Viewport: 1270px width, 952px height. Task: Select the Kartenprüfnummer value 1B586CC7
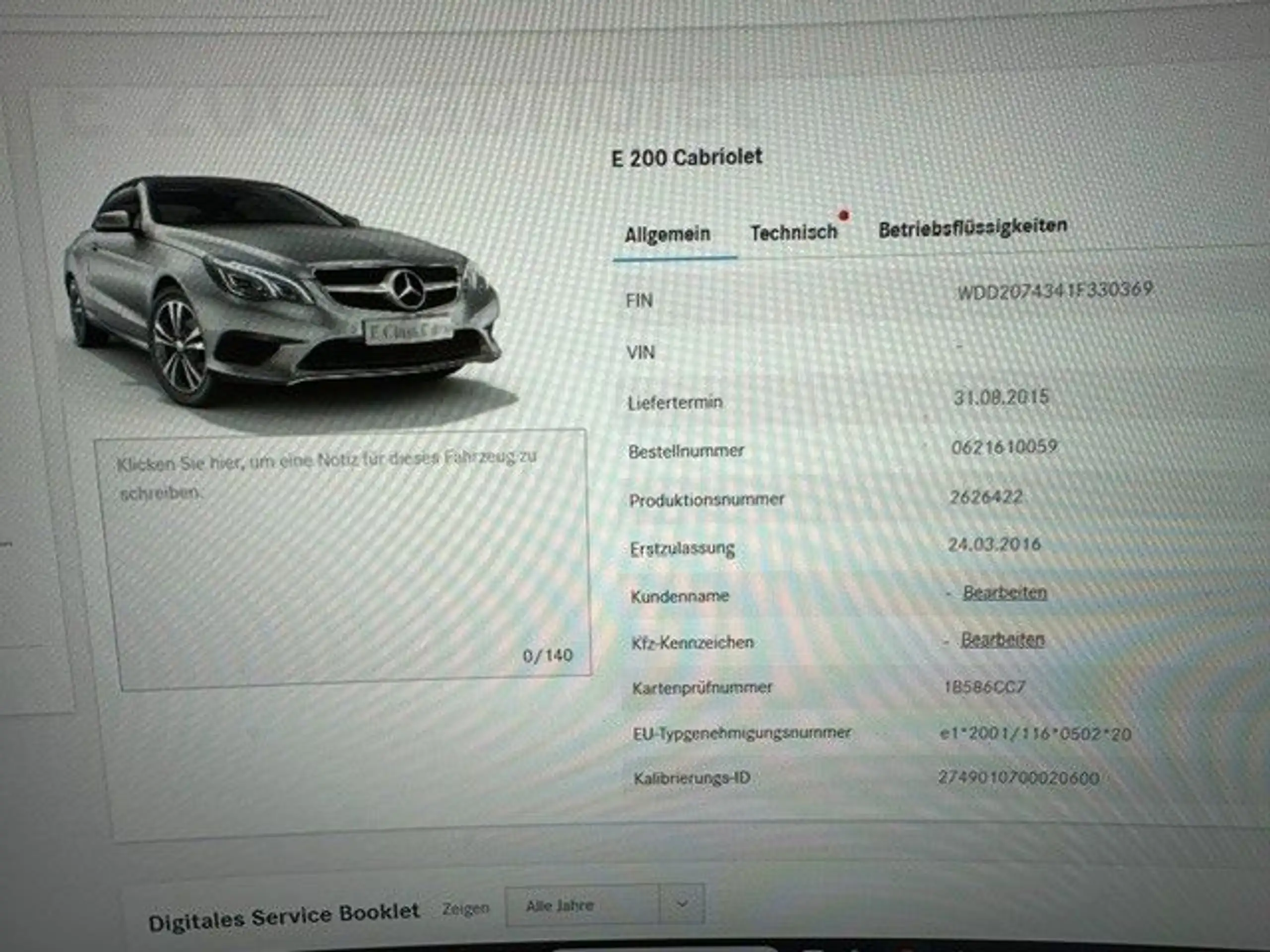point(984,687)
